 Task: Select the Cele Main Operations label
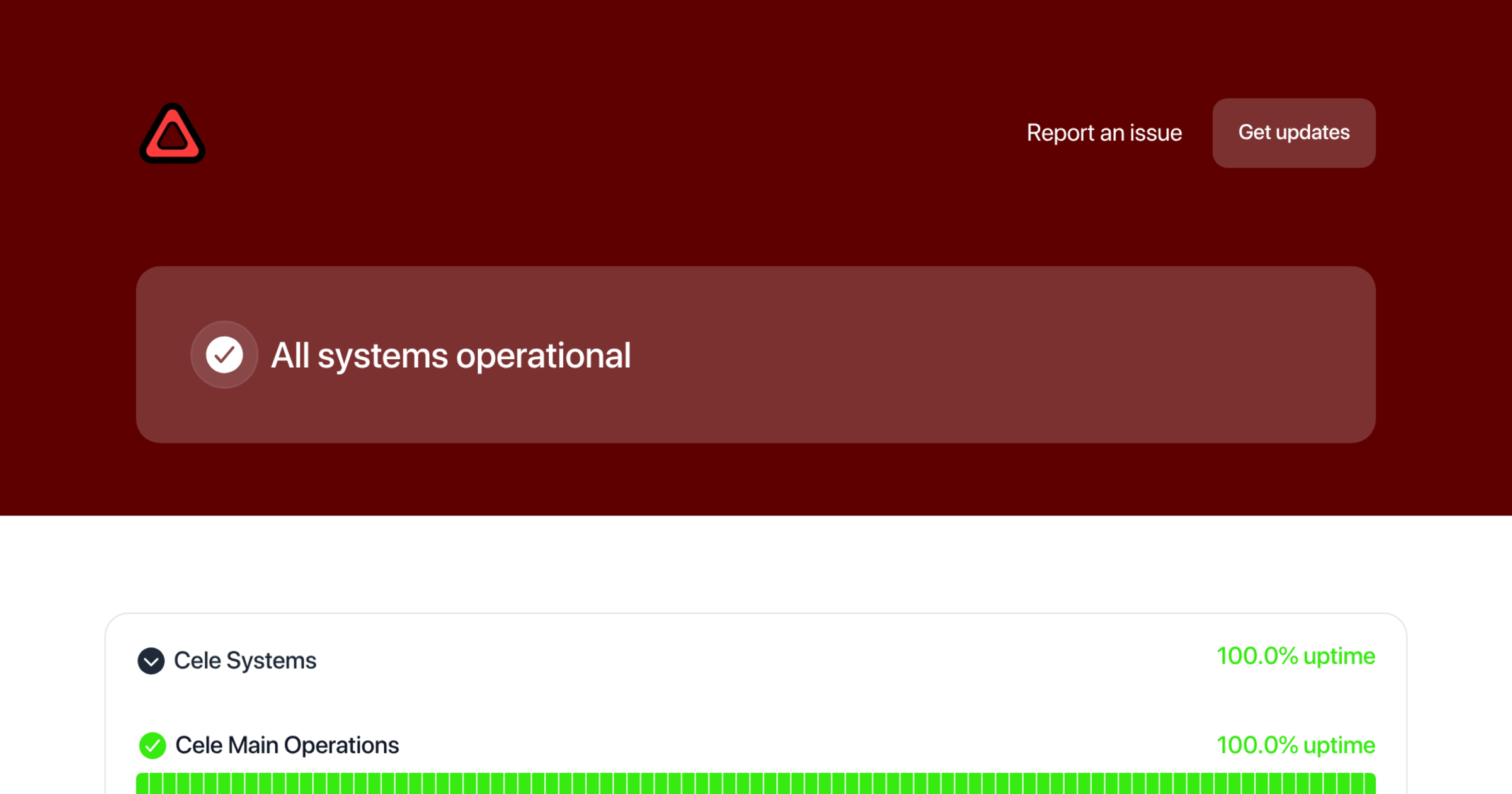click(287, 745)
